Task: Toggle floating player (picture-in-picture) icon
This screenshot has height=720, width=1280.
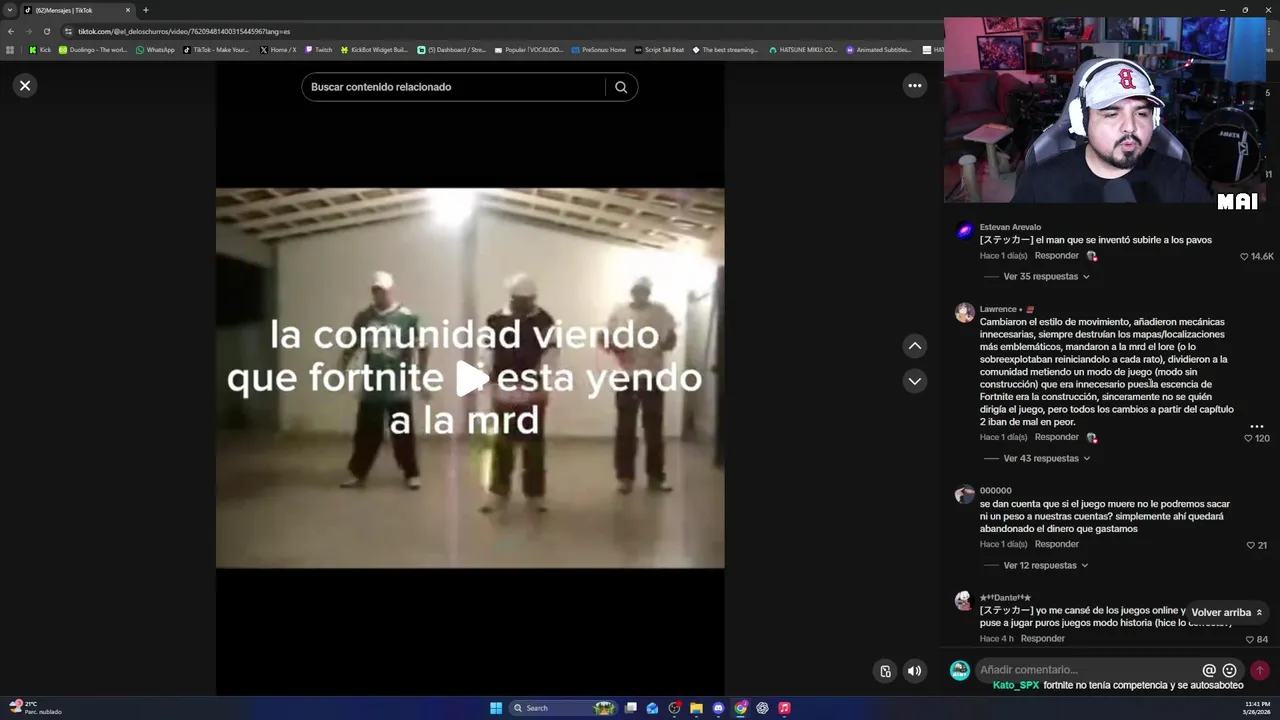Action: point(885,671)
